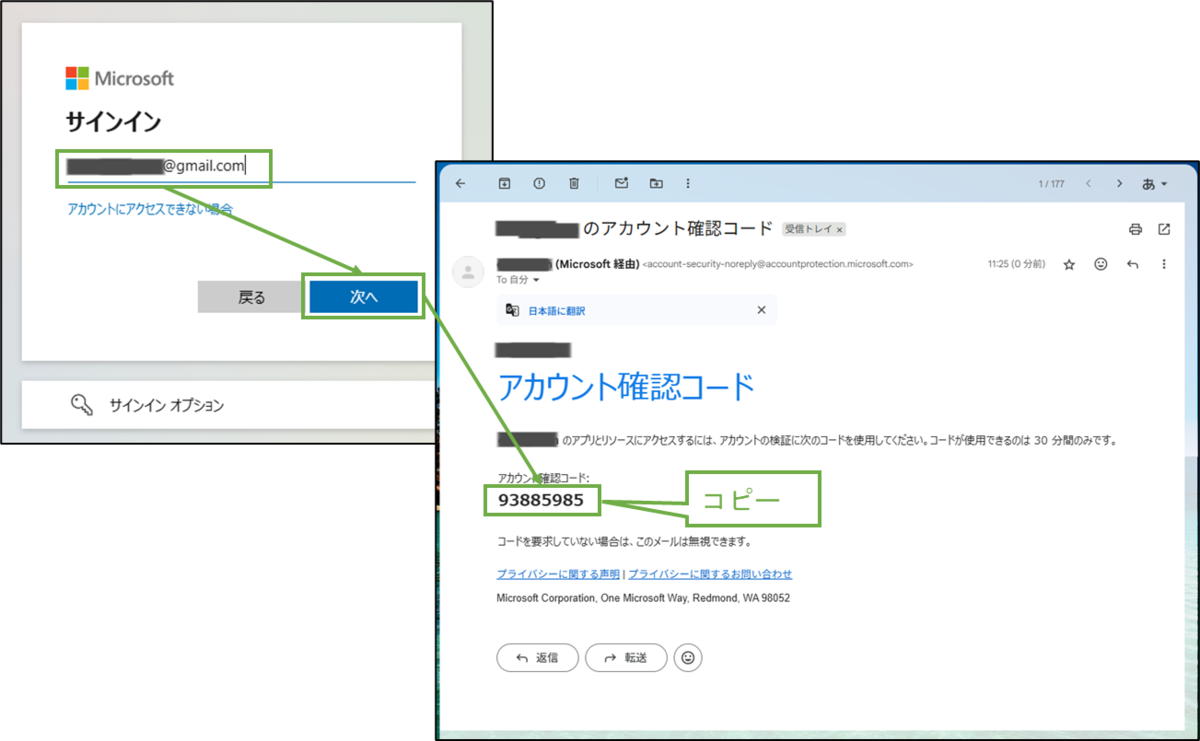The width and height of the screenshot is (1200, 741).
Task: Click the translate icon in translation bar
Action: [x=512, y=311]
